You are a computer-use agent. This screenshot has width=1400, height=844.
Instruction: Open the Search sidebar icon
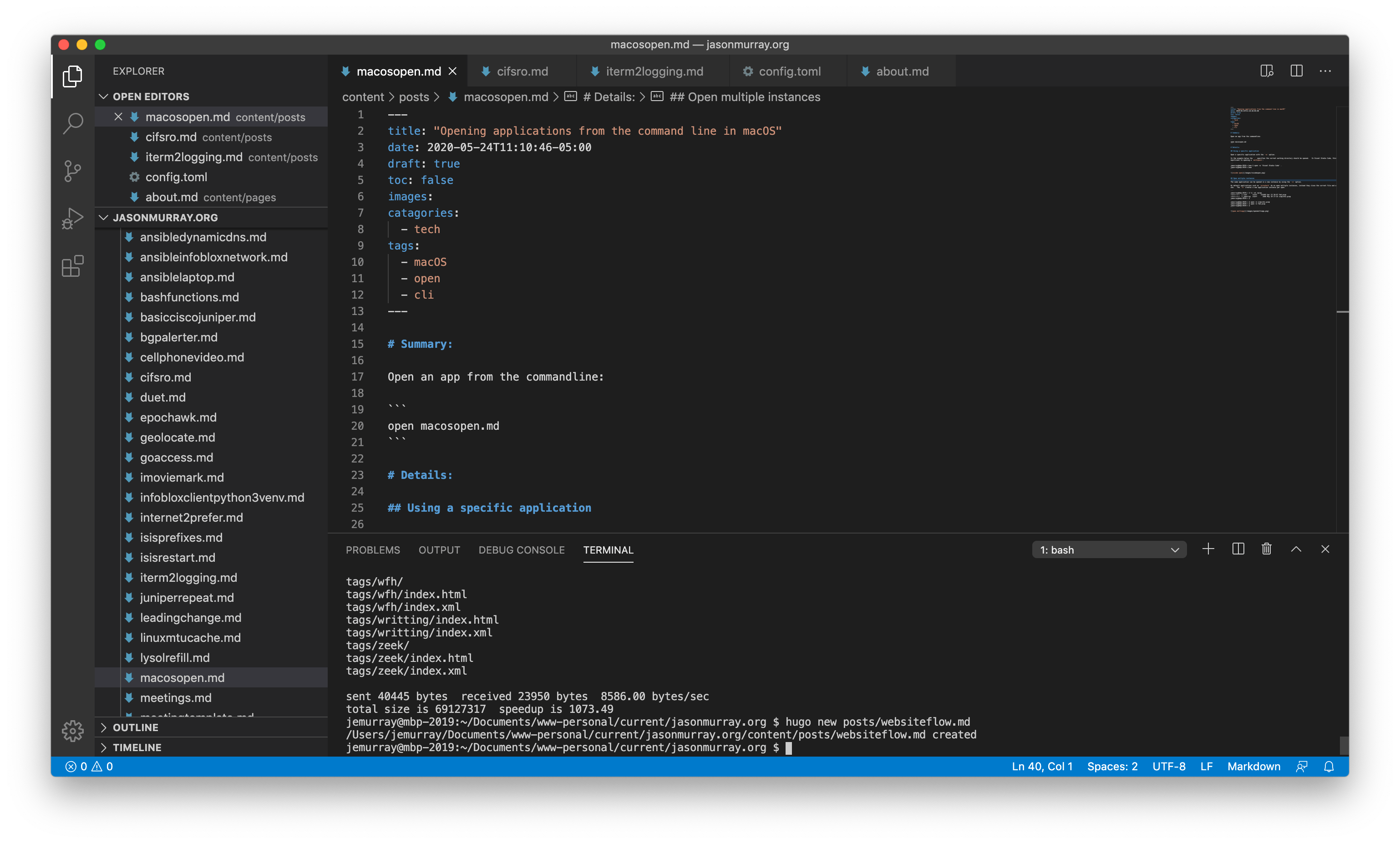pyautogui.click(x=72, y=123)
